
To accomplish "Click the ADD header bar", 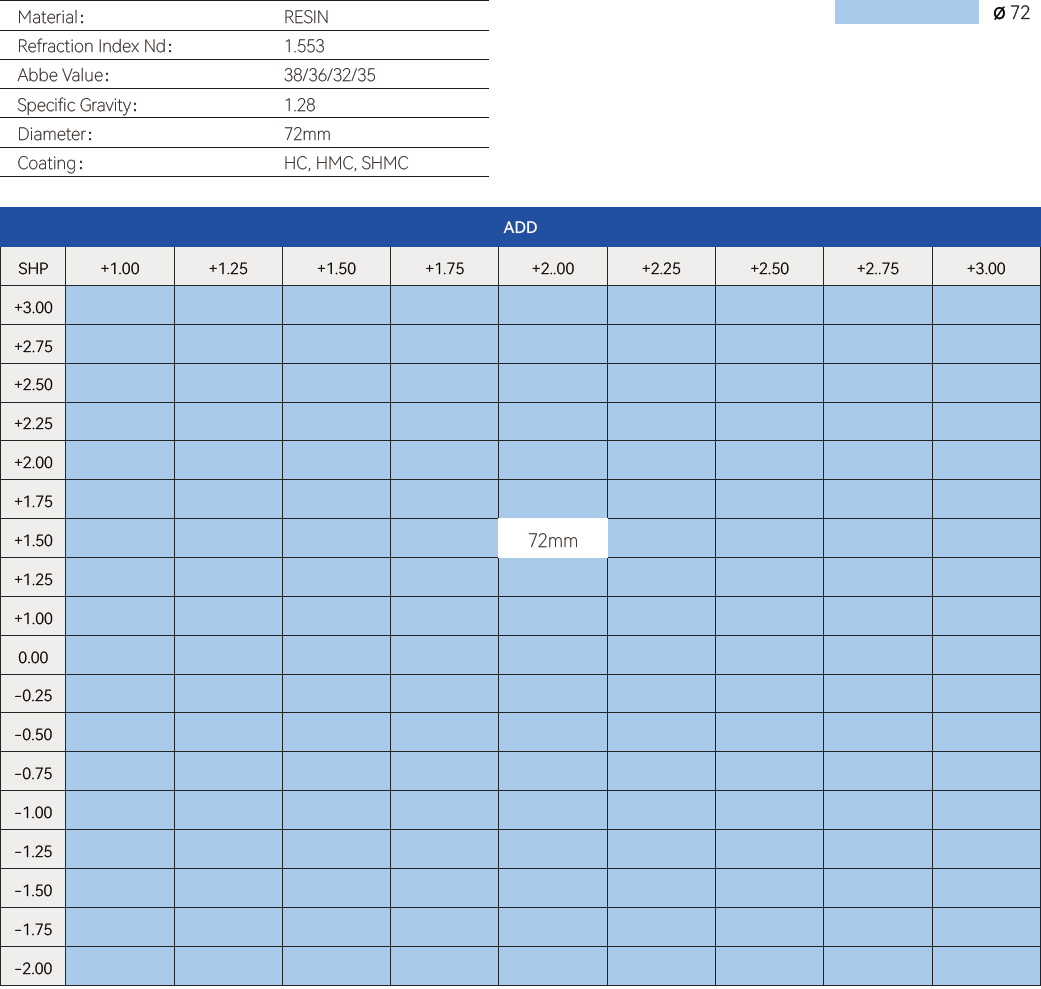I will pyautogui.click(x=520, y=227).
